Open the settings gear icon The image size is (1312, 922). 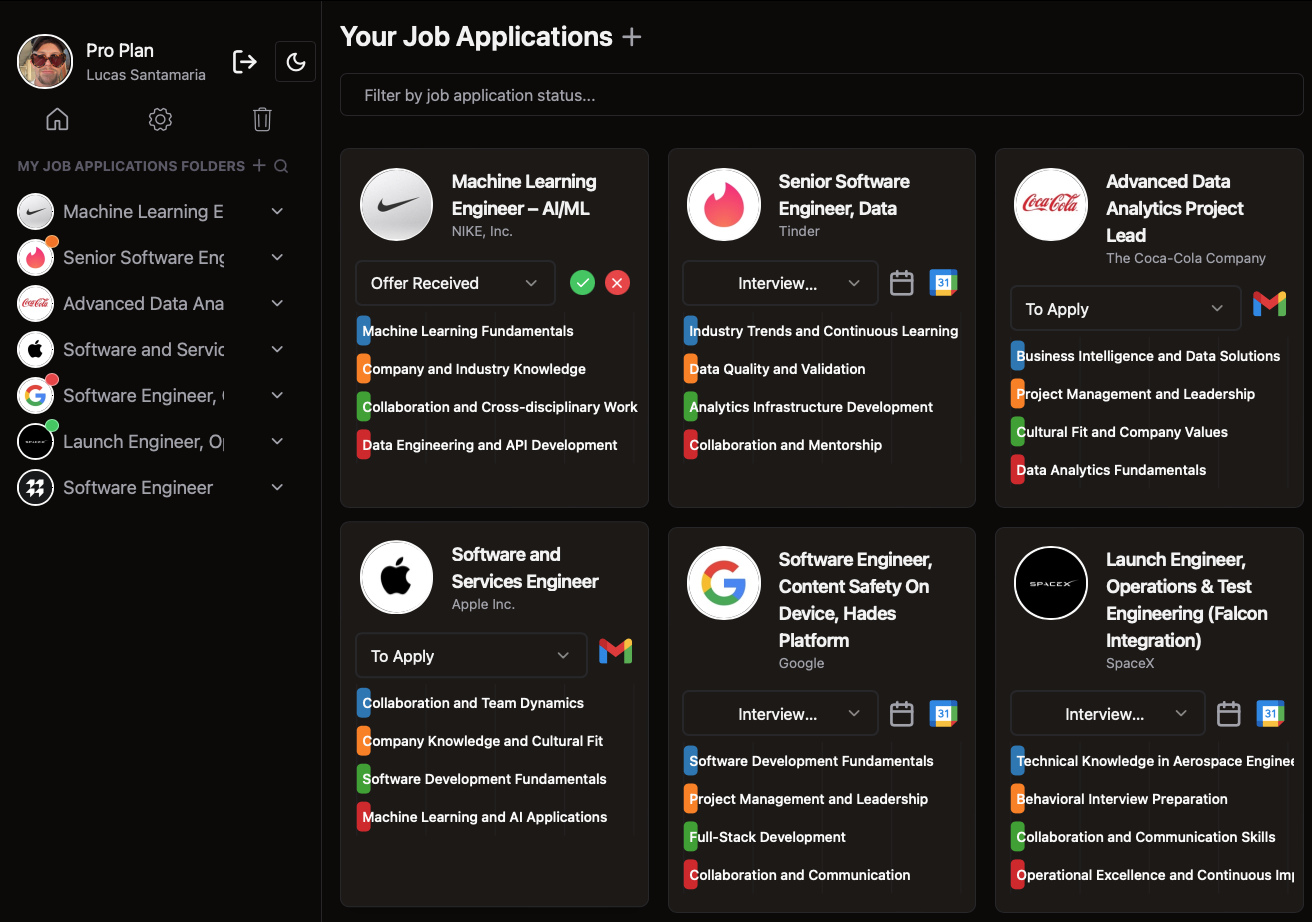[160, 120]
